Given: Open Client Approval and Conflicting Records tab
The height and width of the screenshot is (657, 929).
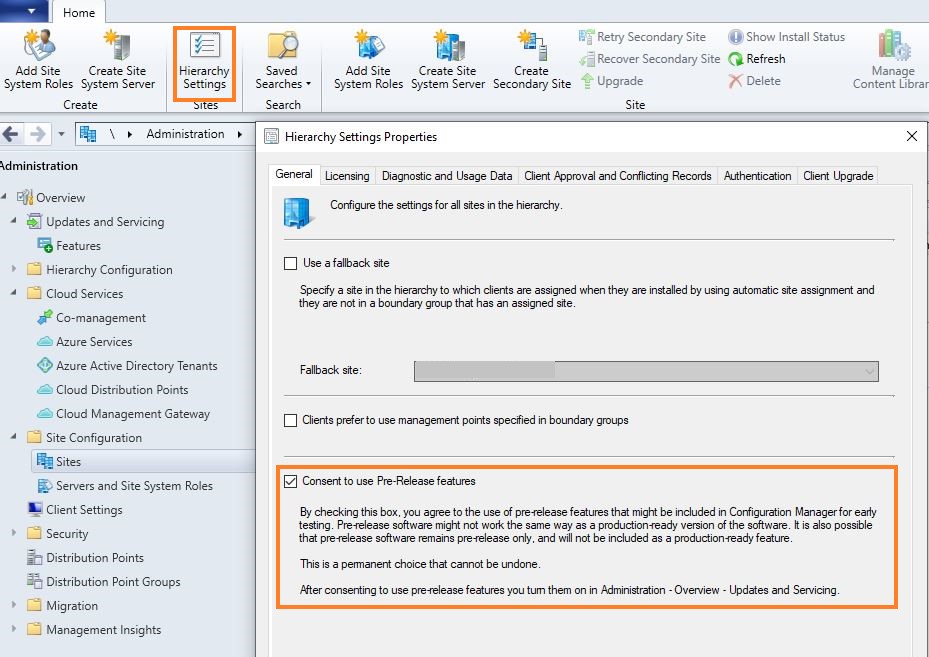Looking at the screenshot, I should coord(618,176).
